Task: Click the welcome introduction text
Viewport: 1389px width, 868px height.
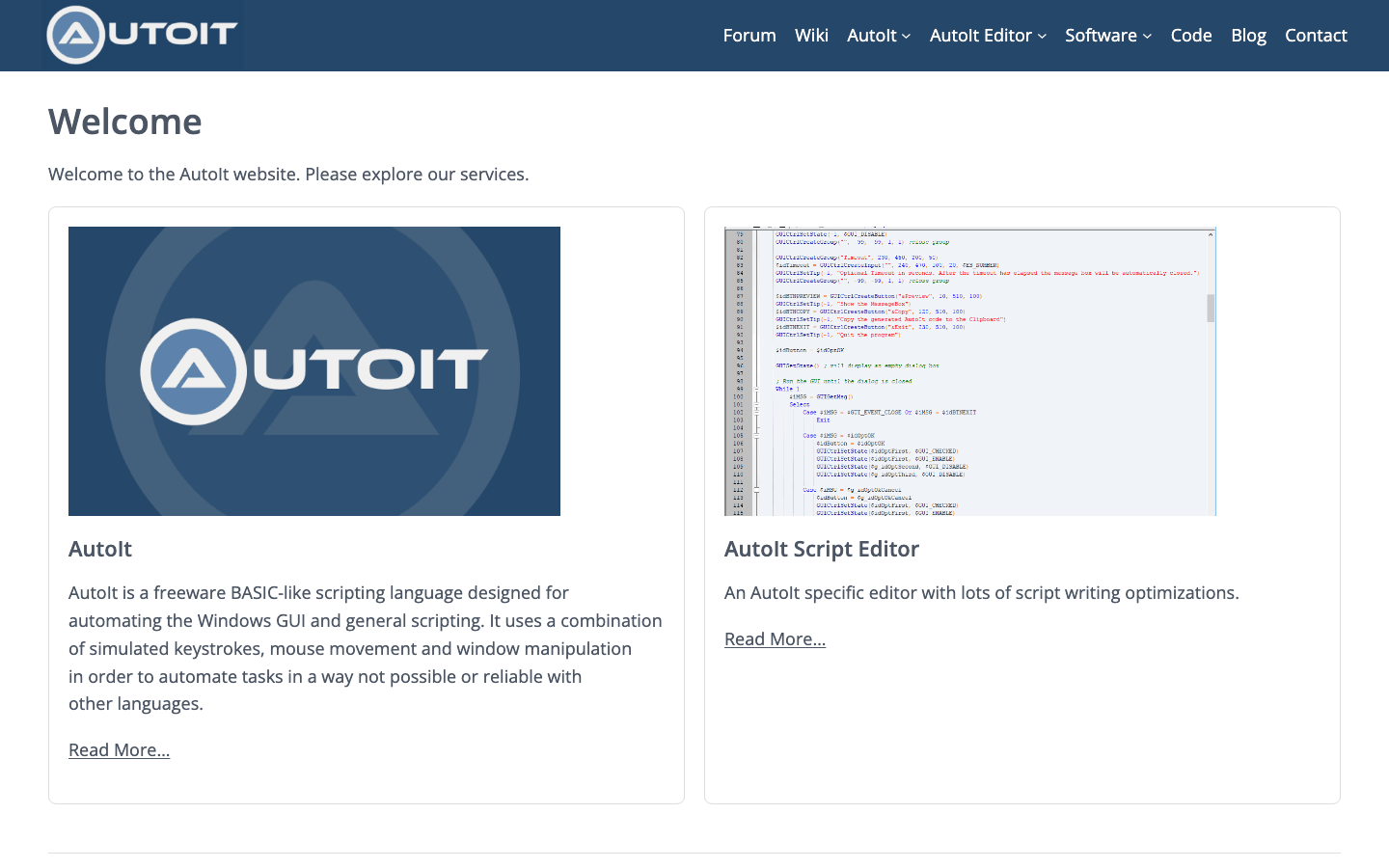Action: (289, 174)
